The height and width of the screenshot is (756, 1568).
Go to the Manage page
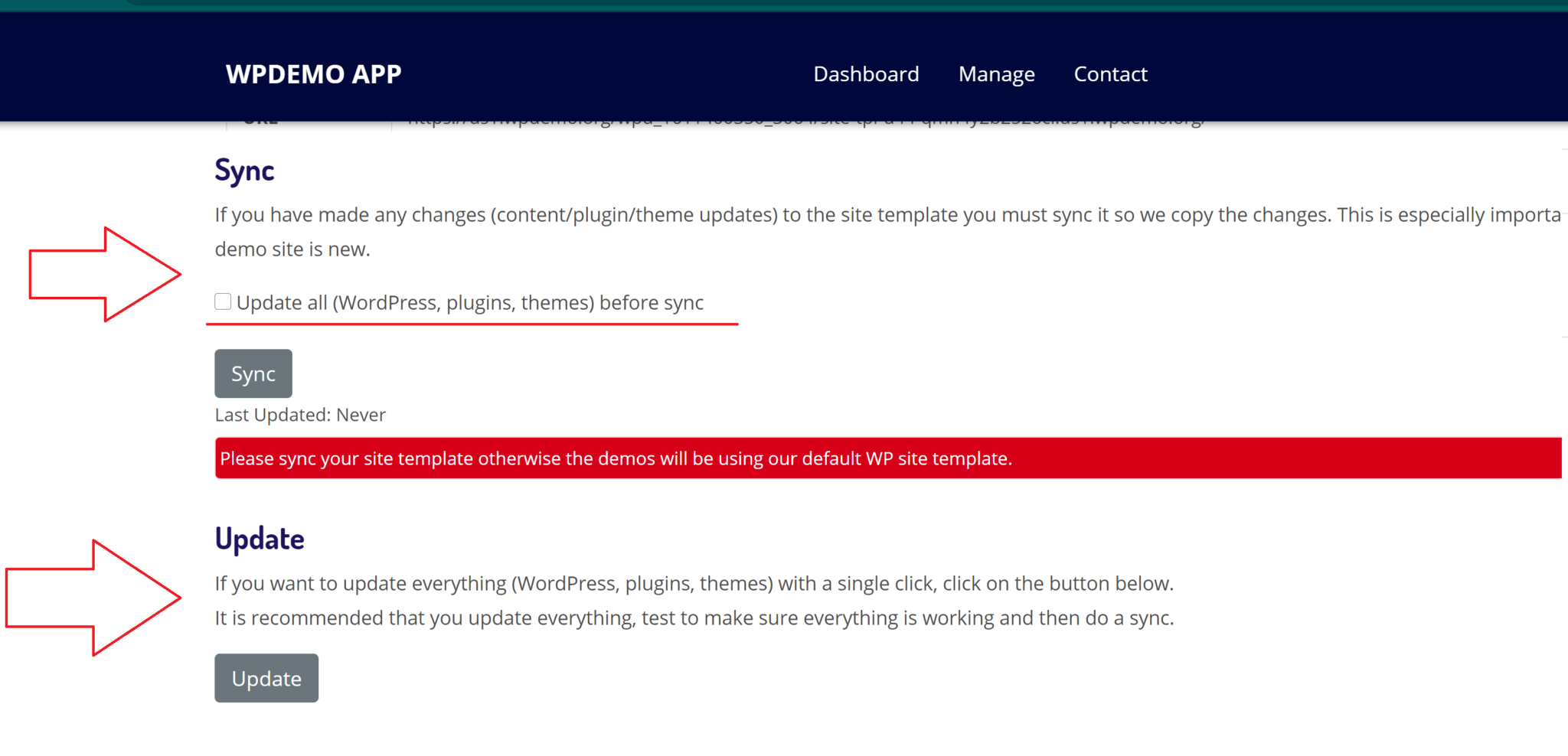point(996,74)
